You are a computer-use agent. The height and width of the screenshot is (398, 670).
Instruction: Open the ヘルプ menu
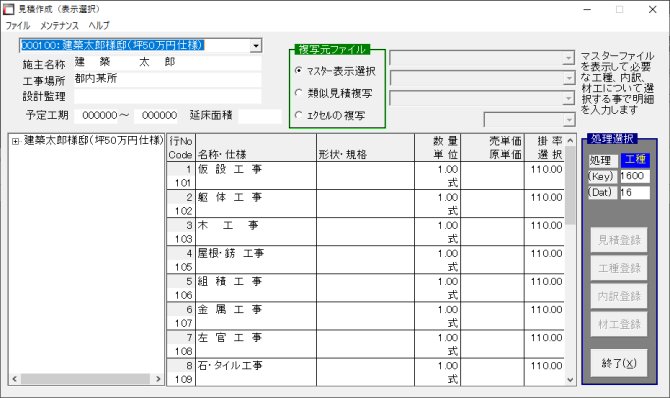tap(99, 25)
